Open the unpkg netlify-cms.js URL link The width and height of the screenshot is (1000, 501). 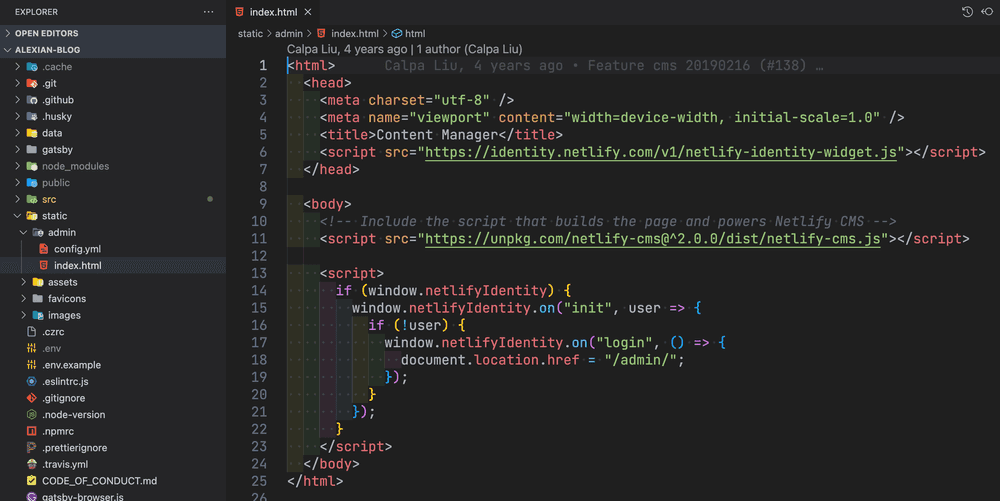pos(652,239)
